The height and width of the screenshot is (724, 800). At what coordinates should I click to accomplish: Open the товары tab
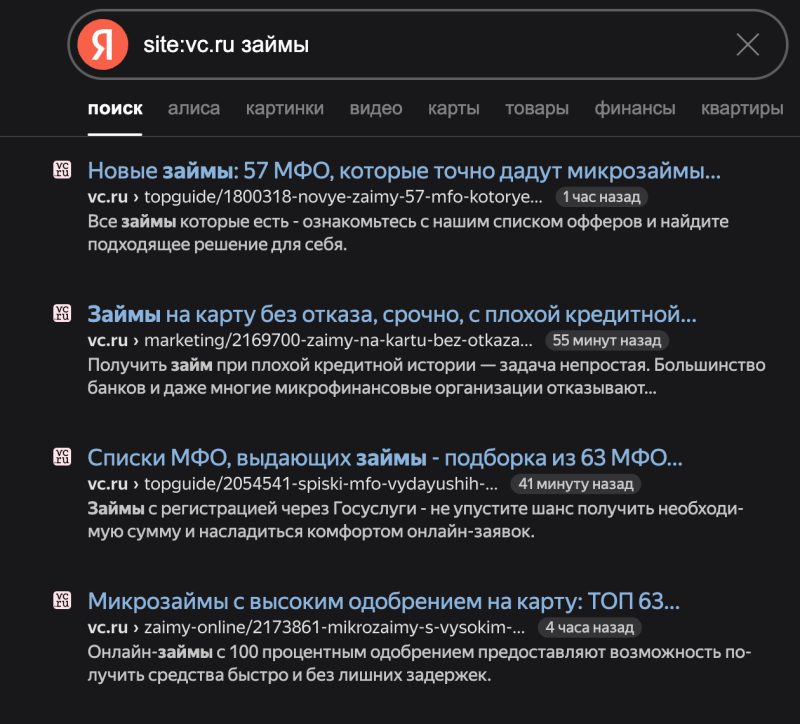pos(537,108)
